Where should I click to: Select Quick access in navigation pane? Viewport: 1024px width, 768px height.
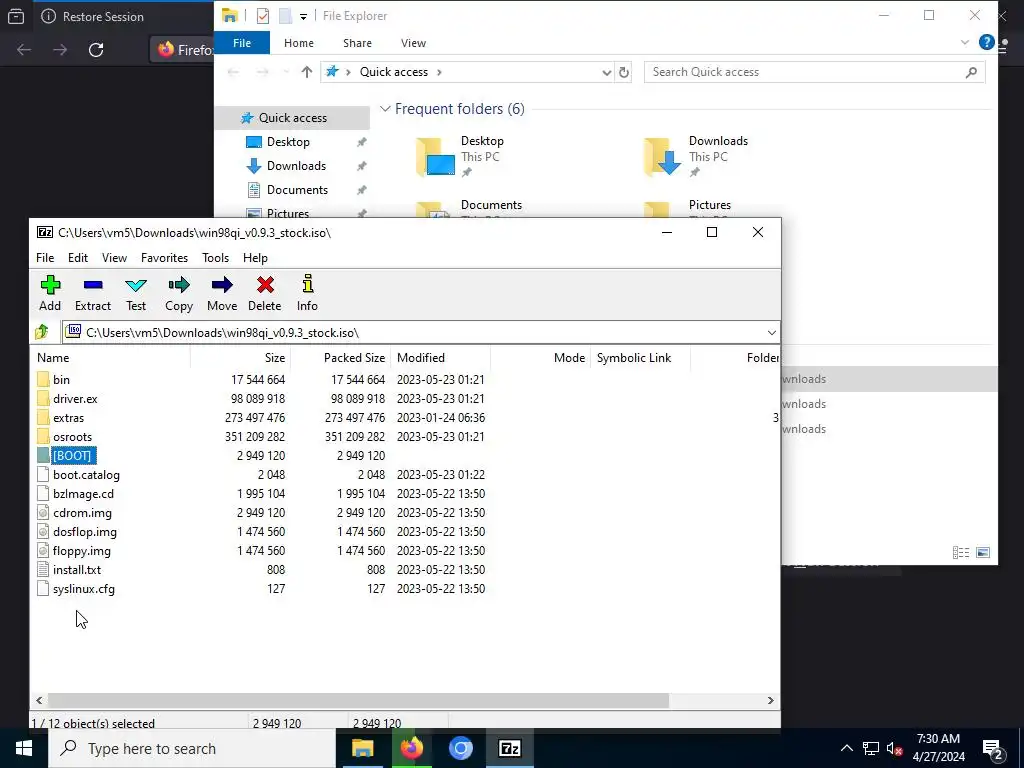(x=293, y=118)
